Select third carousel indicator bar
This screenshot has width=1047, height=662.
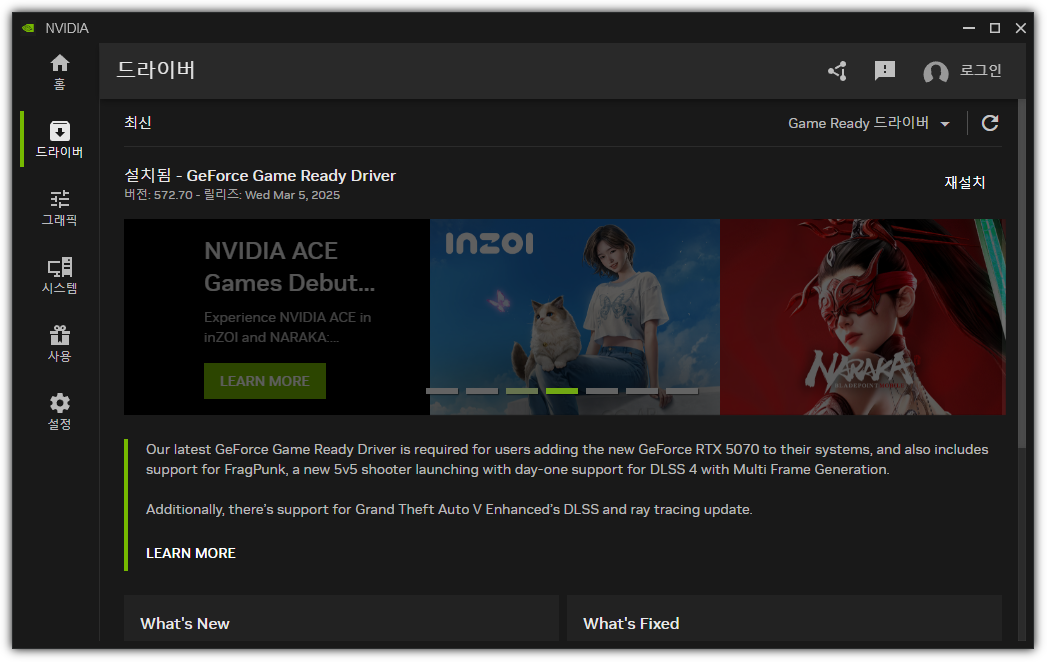click(522, 391)
